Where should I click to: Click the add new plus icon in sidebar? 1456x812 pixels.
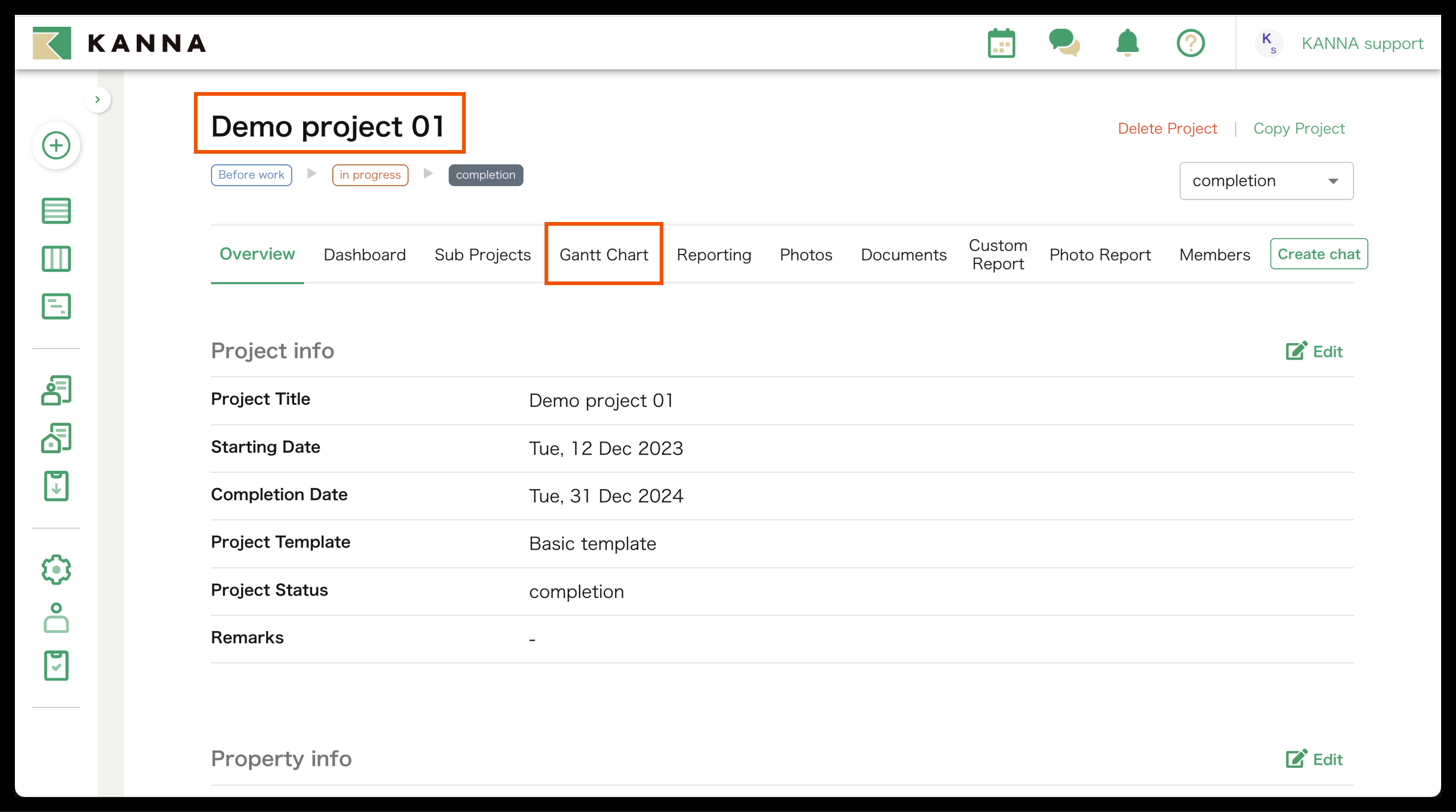56,146
